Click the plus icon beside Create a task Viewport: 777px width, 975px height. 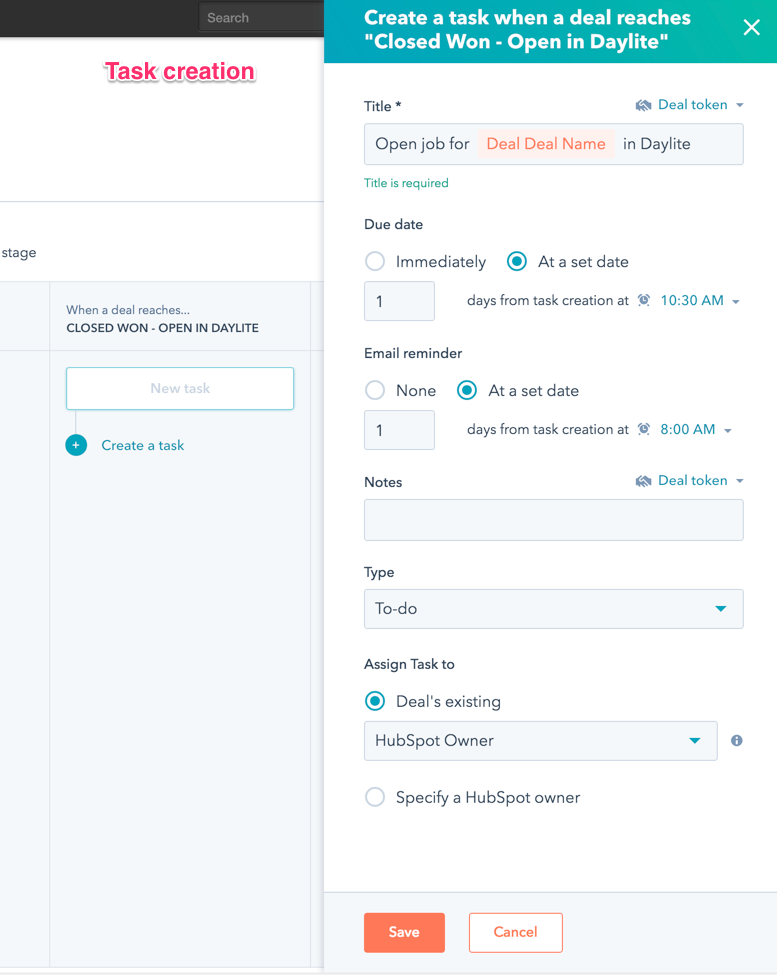[76, 445]
